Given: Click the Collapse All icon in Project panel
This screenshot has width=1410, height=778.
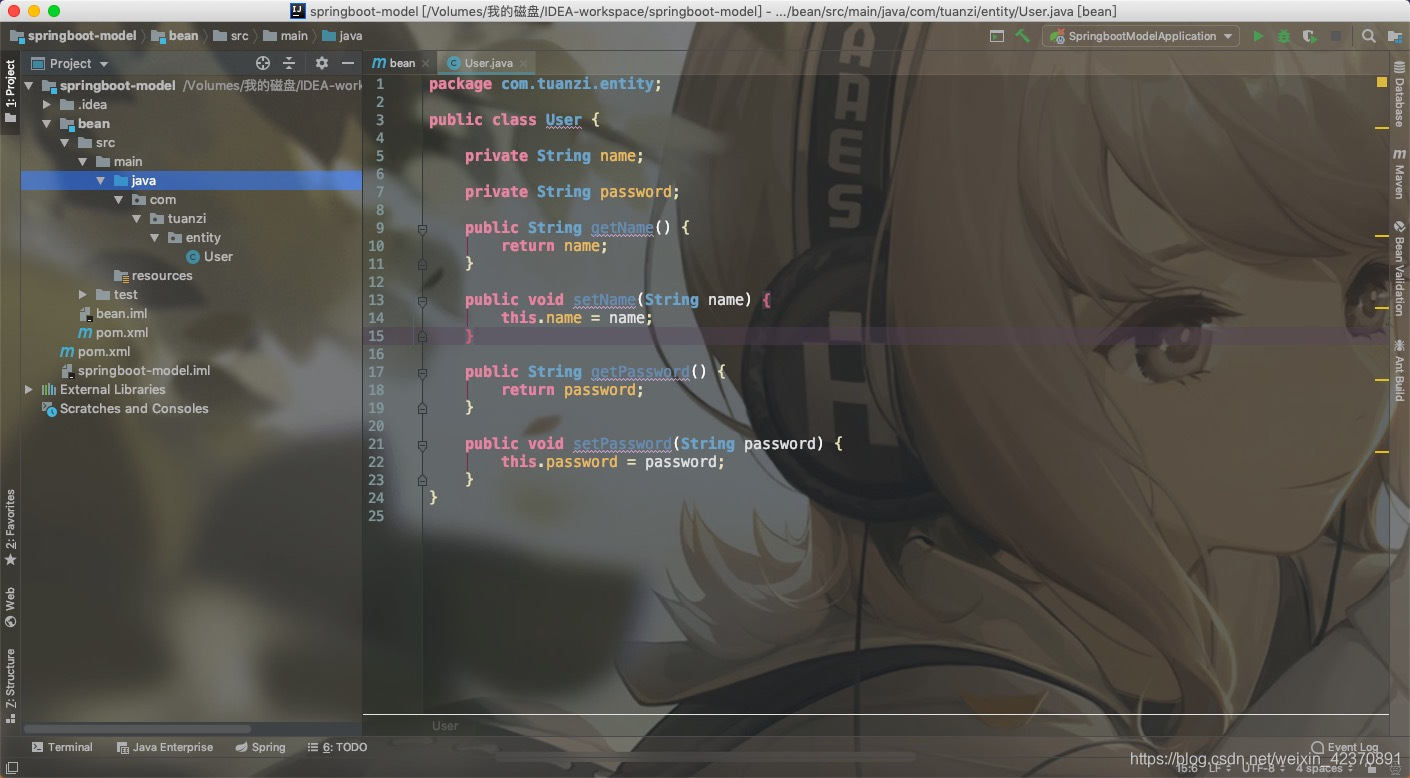Looking at the screenshot, I should coord(289,63).
